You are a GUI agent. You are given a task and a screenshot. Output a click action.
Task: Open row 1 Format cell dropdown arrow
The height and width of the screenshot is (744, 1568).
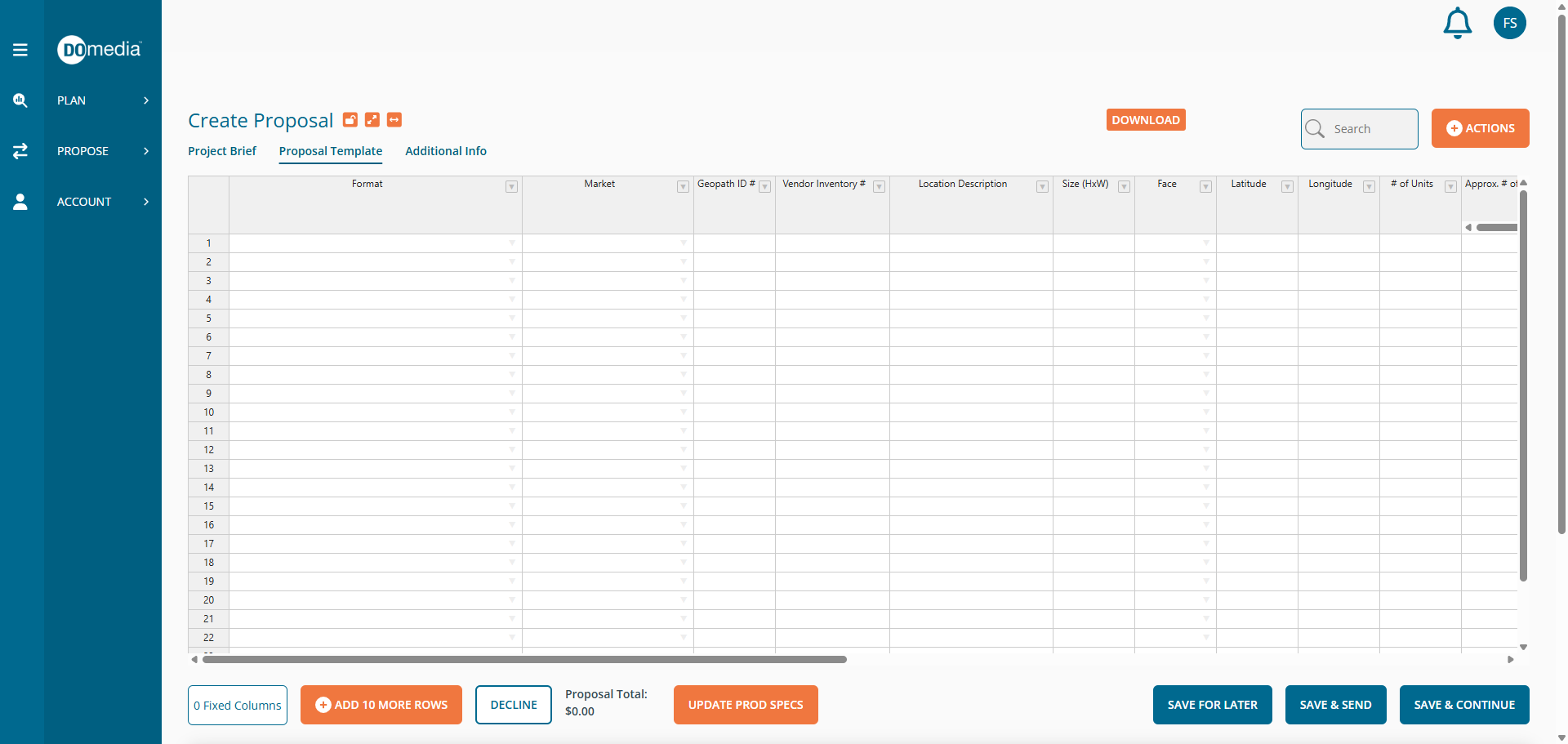click(512, 243)
